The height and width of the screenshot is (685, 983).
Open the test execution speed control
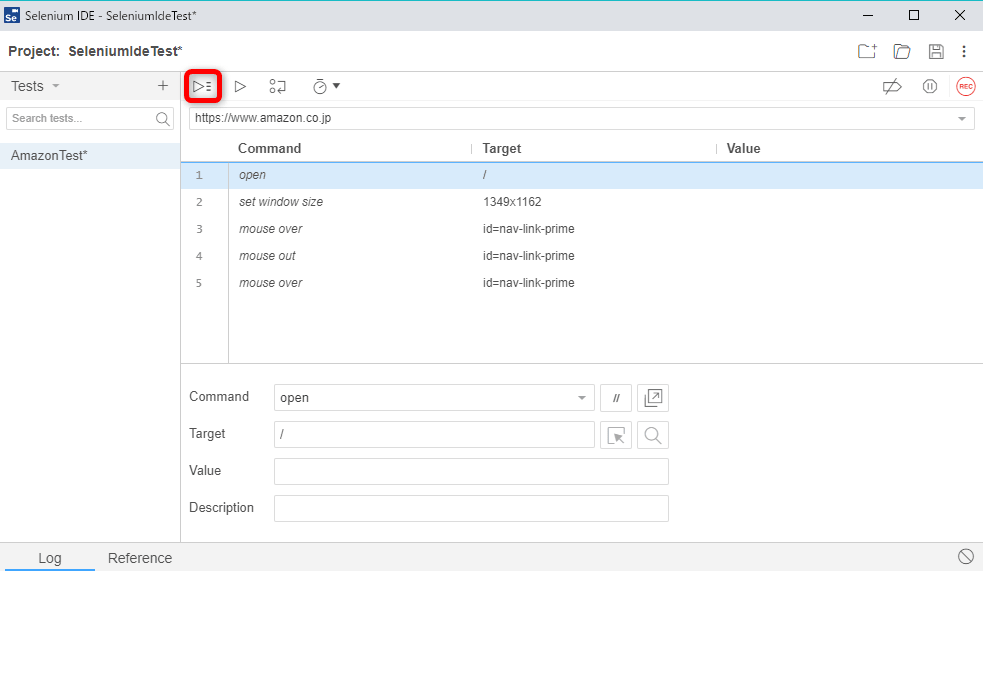pos(326,86)
